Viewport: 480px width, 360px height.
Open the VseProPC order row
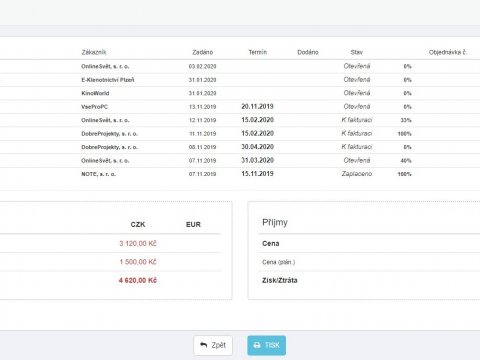[240, 107]
